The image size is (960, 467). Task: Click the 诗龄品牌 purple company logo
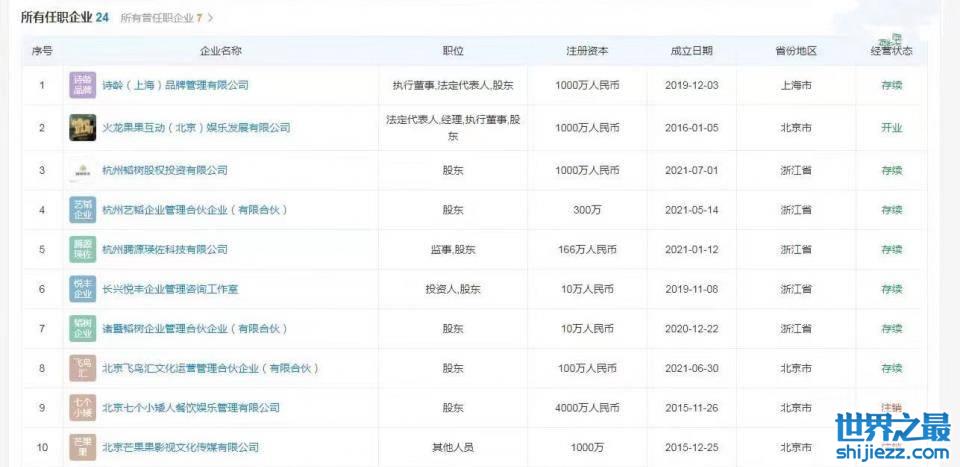82,85
